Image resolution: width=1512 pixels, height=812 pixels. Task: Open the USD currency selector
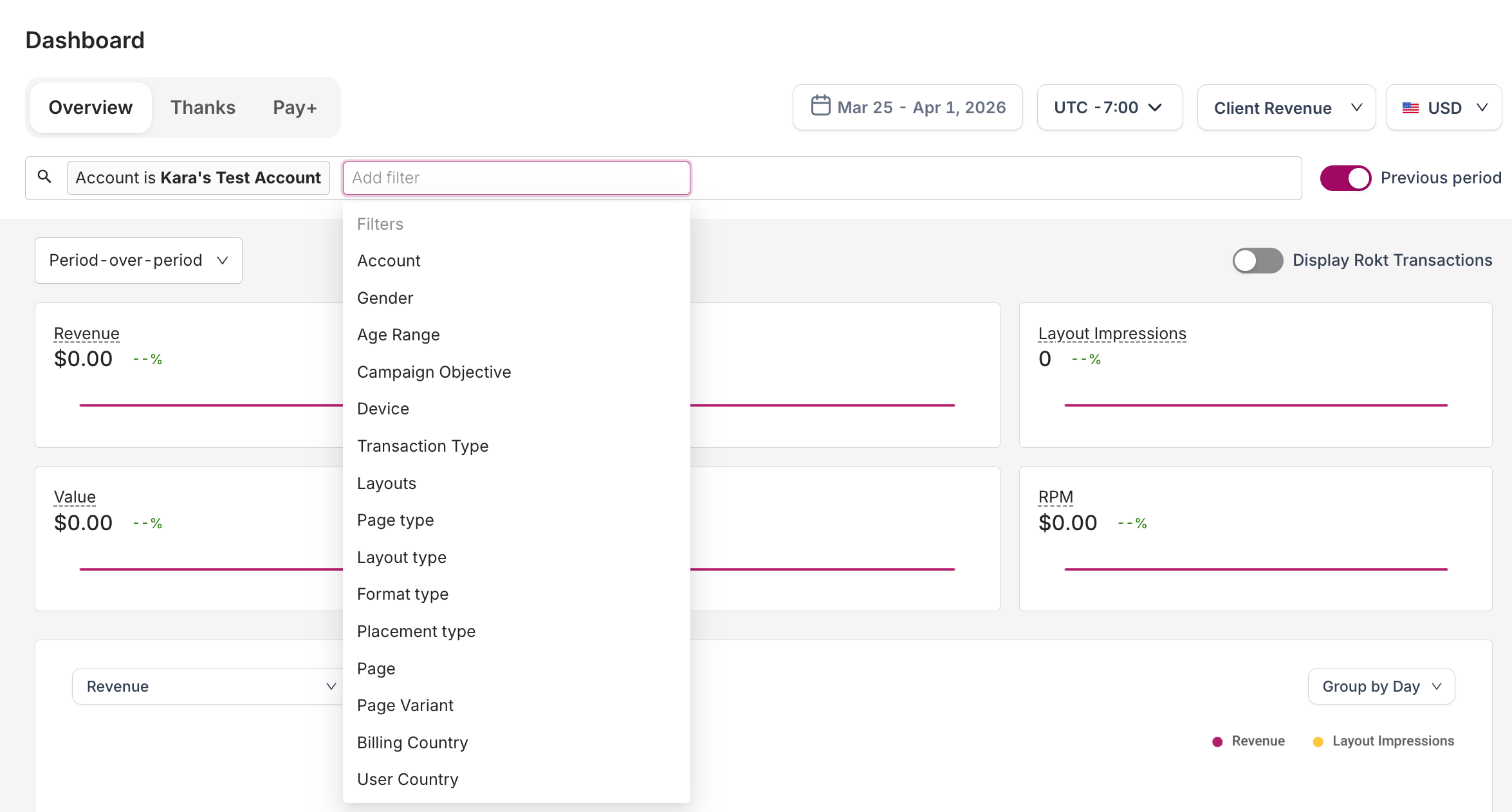coord(1444,107)
